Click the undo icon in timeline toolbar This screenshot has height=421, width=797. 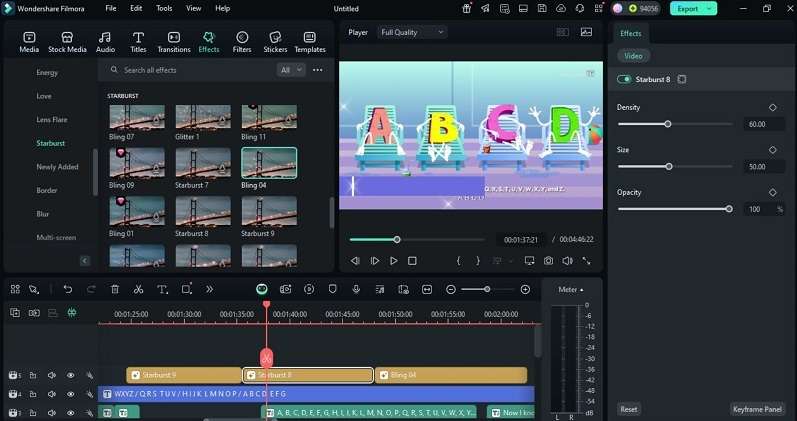coord(68,289)
